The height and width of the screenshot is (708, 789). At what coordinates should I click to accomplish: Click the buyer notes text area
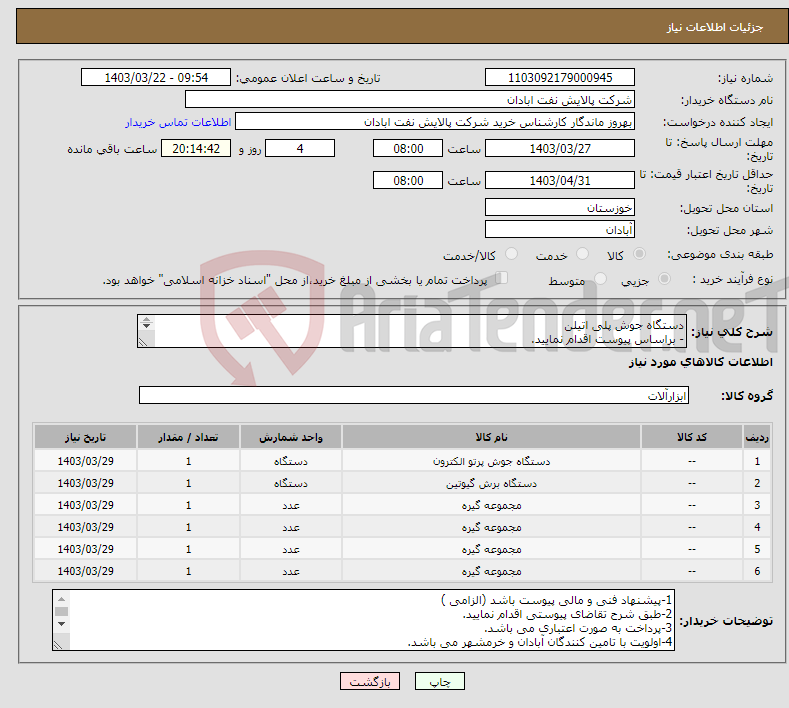tap(363, 620)
